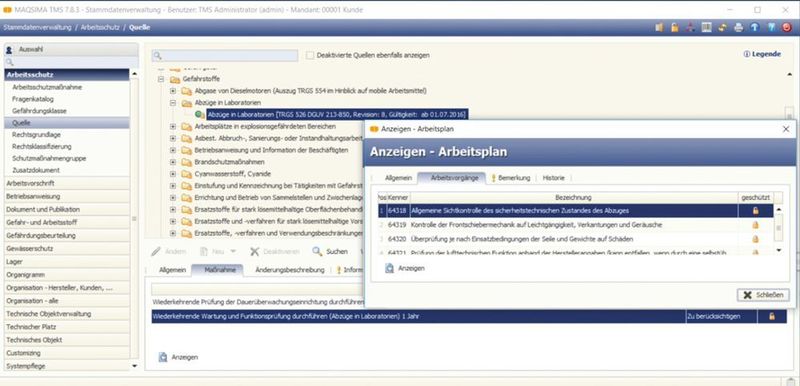Click the lock icon in the 64318 row

[756, 211]
